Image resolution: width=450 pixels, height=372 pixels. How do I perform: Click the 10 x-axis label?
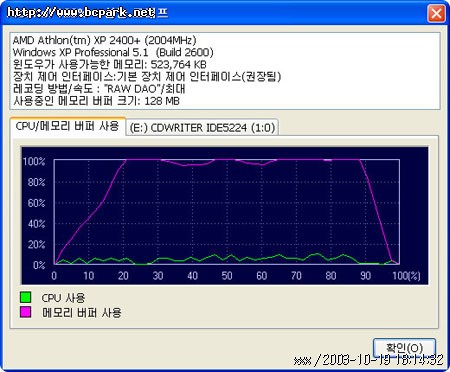tap(89, 276)
